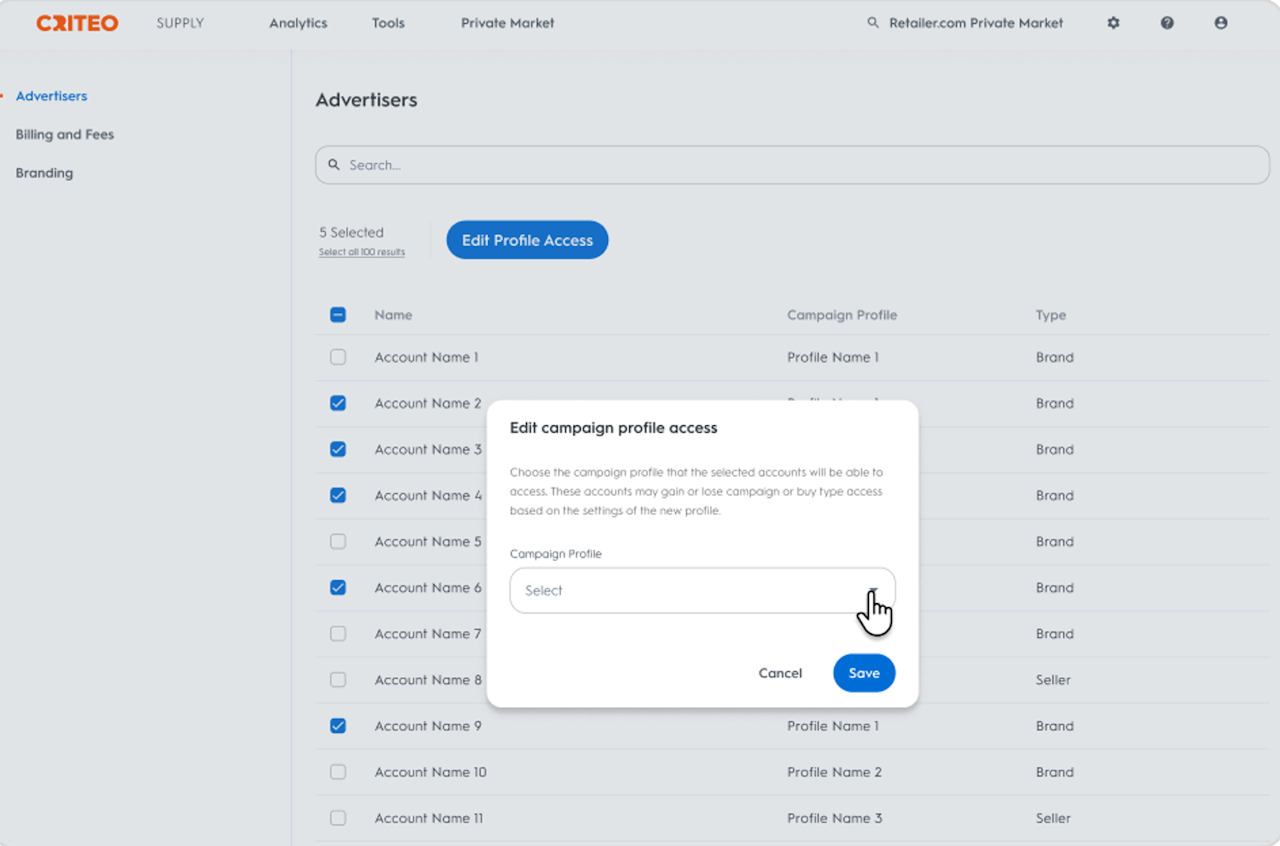This screenshot has width=1280, height=846.
Task: Click Save in the dialog
Action: 864,673
